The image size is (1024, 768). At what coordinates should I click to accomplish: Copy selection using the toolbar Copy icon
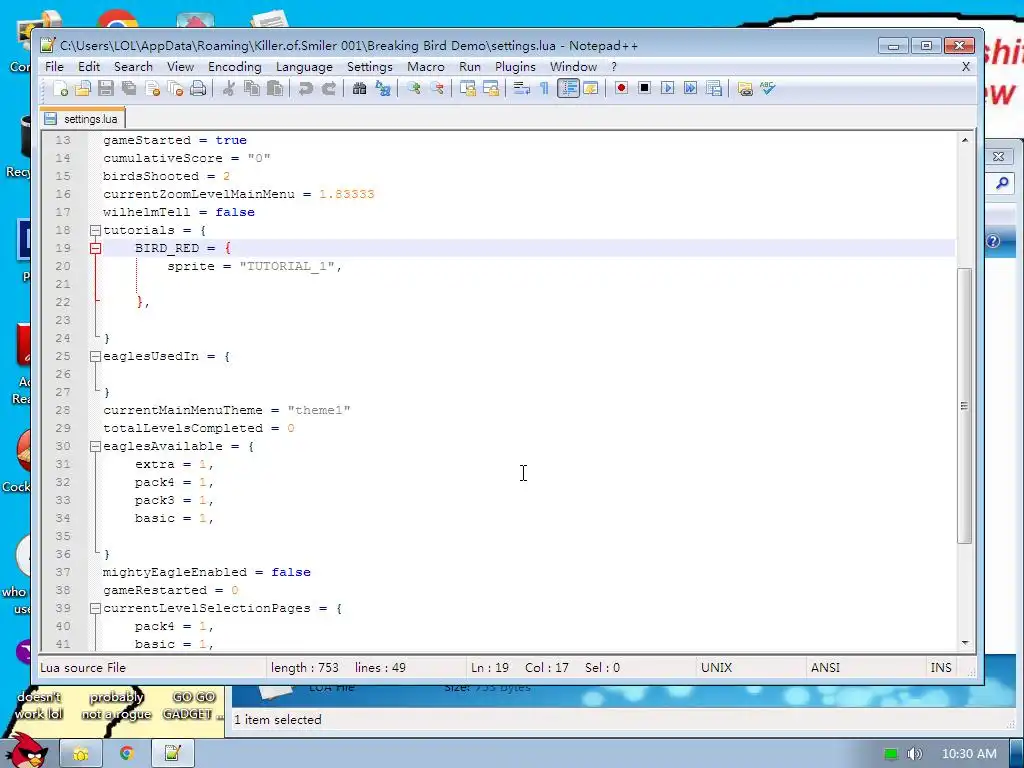coord(251,88)
